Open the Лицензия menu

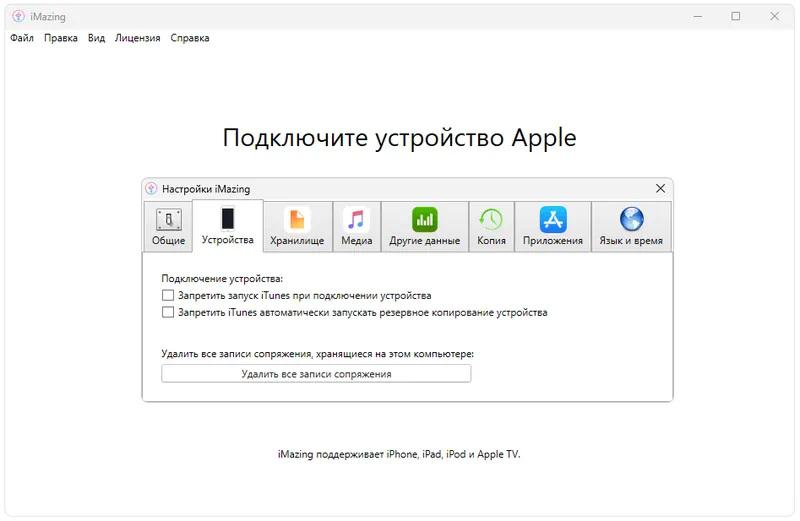pos(138,38)
